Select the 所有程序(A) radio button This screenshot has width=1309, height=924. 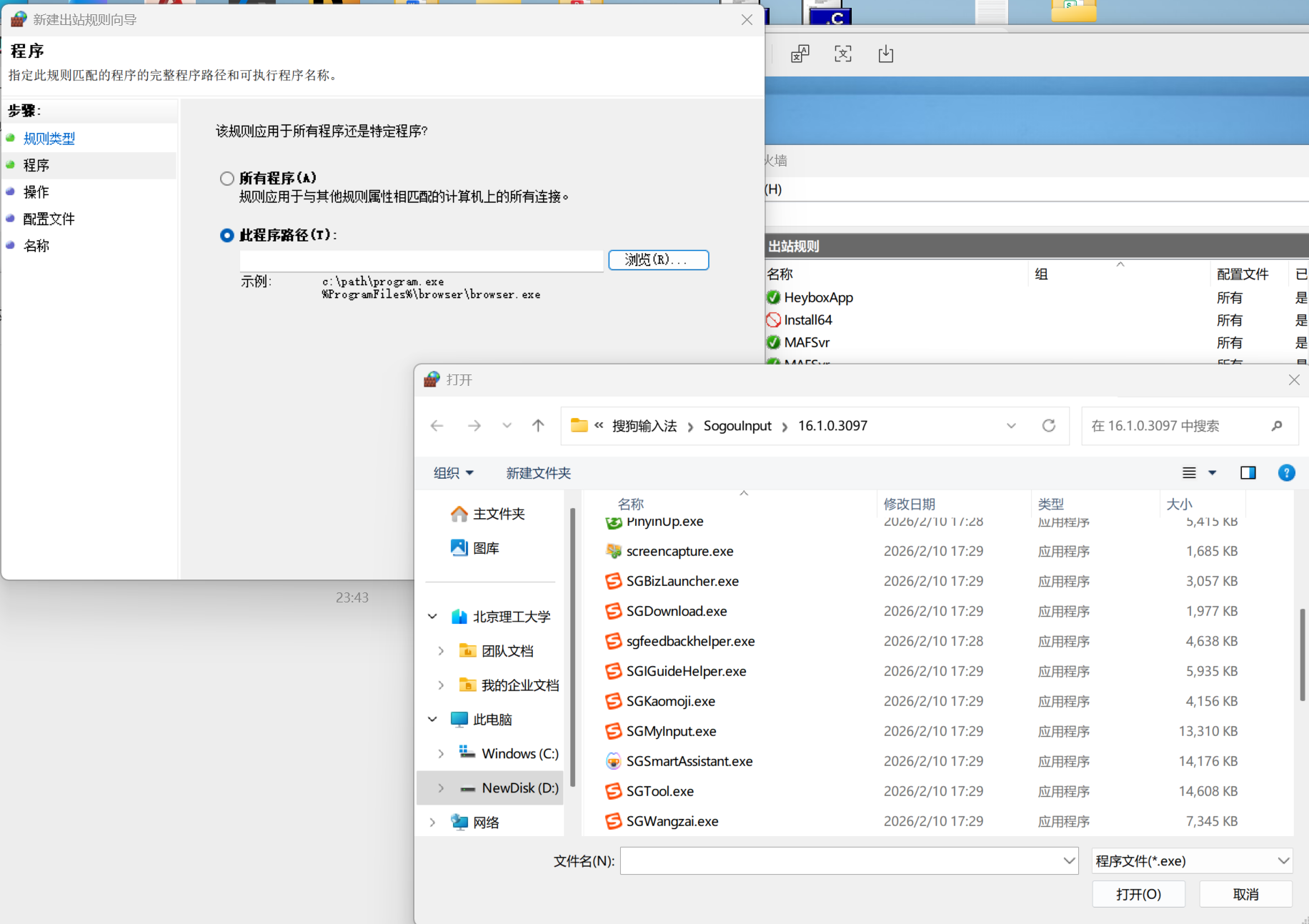(x=227, y=178)
